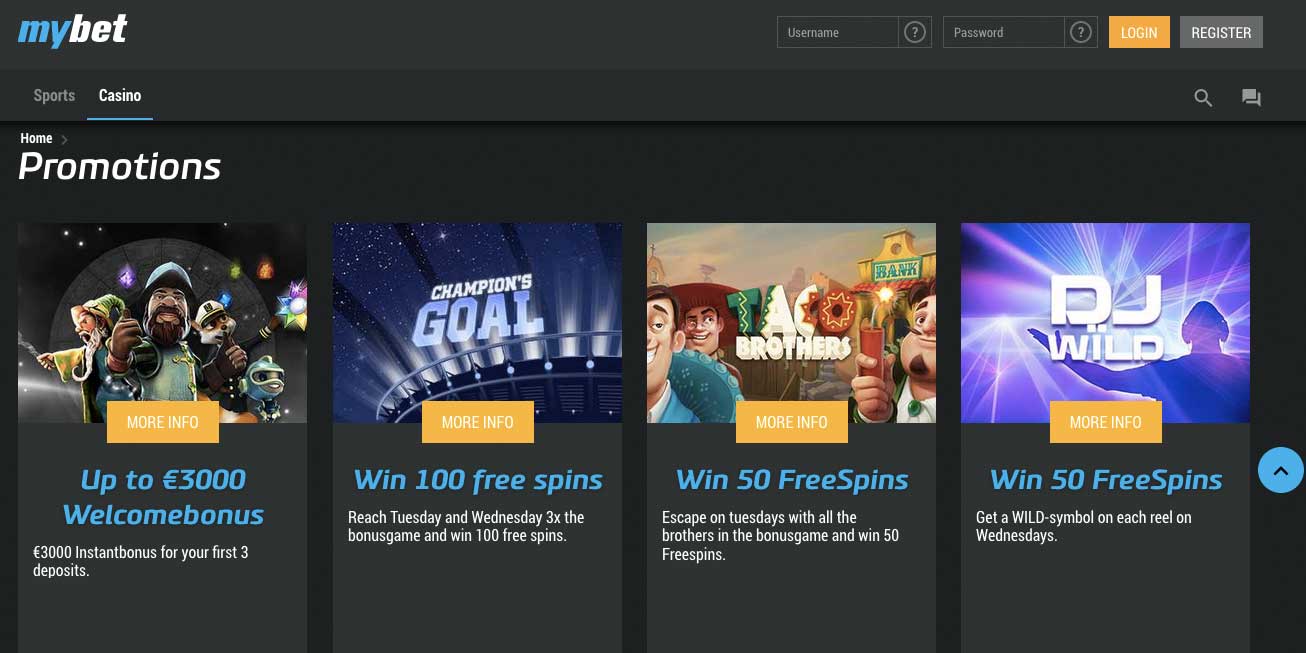The height and width of the screenshot is (653, 1306).
Task: Click the help icon beside Password
Action: (x=1080, y=32)
